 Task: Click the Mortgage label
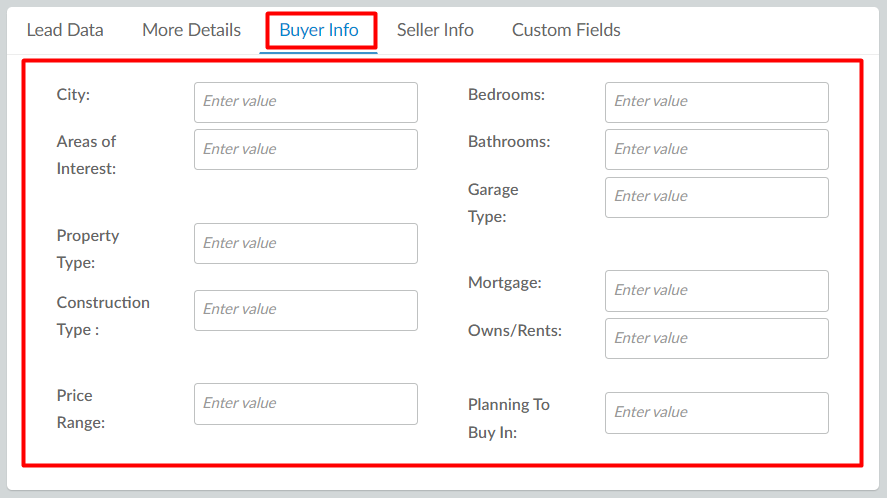tap(505, 282)
